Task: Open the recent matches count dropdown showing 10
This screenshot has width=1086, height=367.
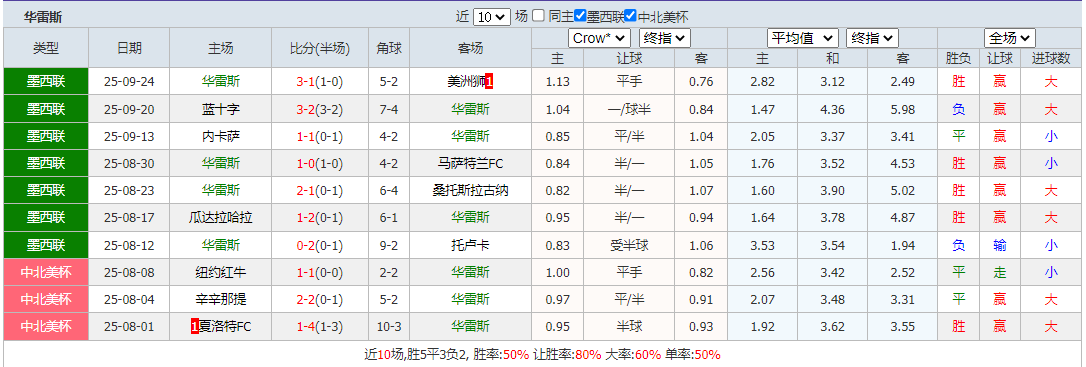Action: (x=492, y=17)
